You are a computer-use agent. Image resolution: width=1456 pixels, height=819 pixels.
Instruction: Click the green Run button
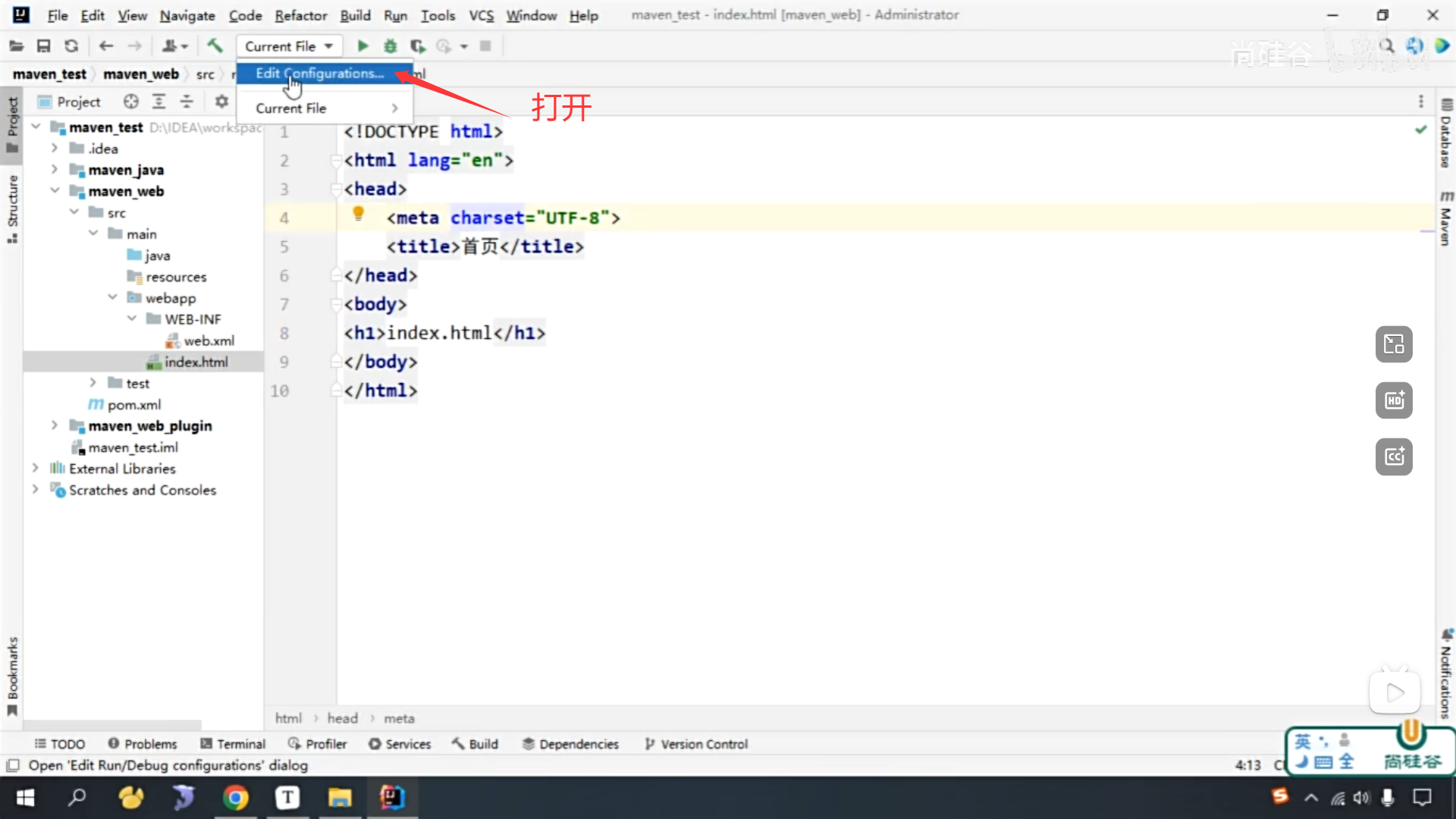click(x=362, y=46)
